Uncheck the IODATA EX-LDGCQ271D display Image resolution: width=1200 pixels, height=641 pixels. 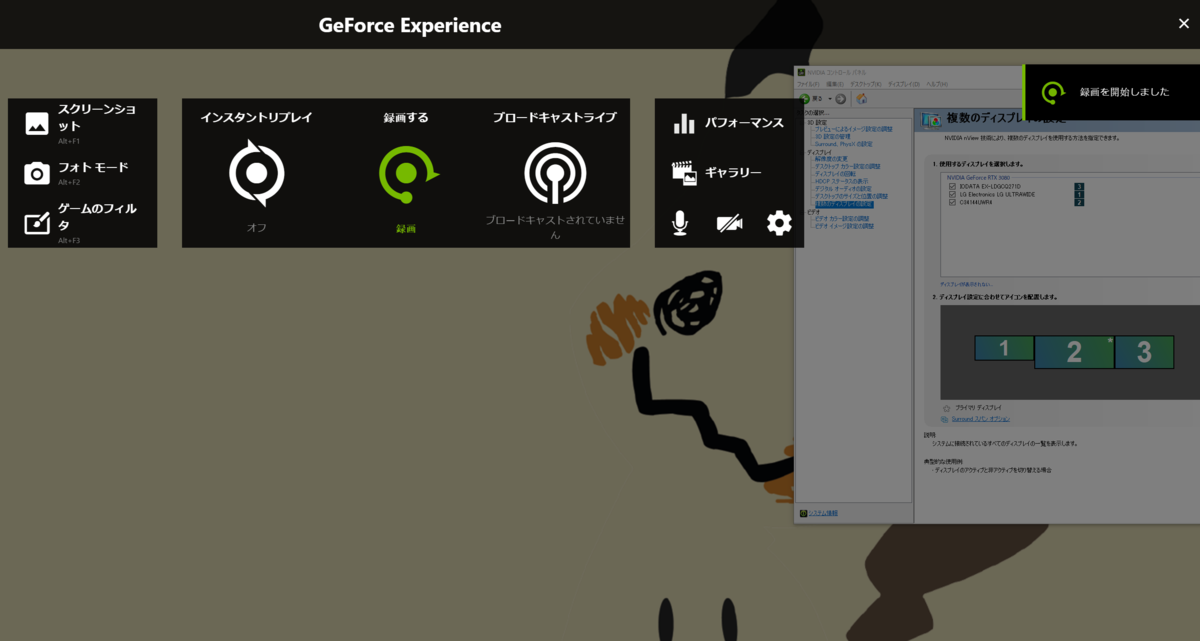[951, 187]
